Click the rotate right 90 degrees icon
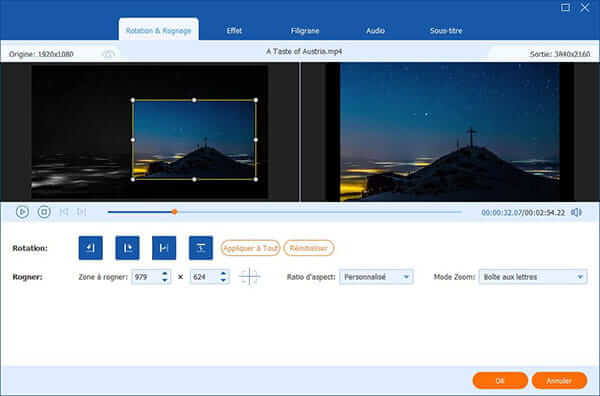600x396 pixels. (x=127, y=248)
